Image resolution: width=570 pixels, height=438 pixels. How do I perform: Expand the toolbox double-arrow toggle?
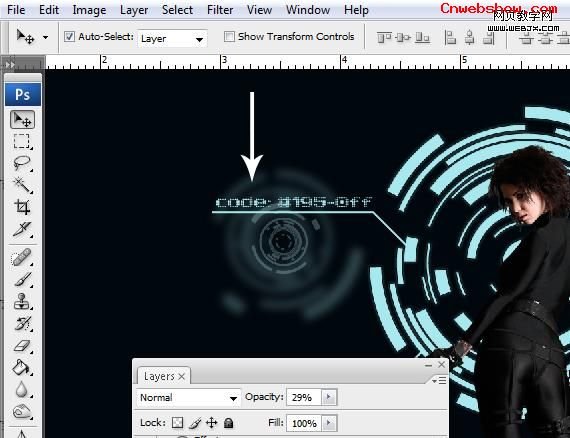coord(10,65)
